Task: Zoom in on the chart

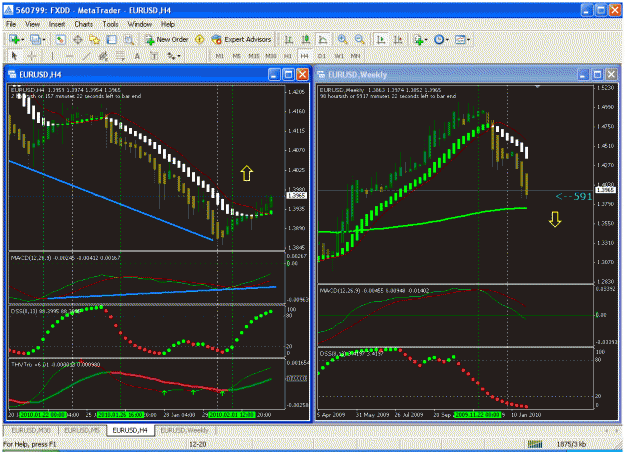Action: click(x=342, y=39)
